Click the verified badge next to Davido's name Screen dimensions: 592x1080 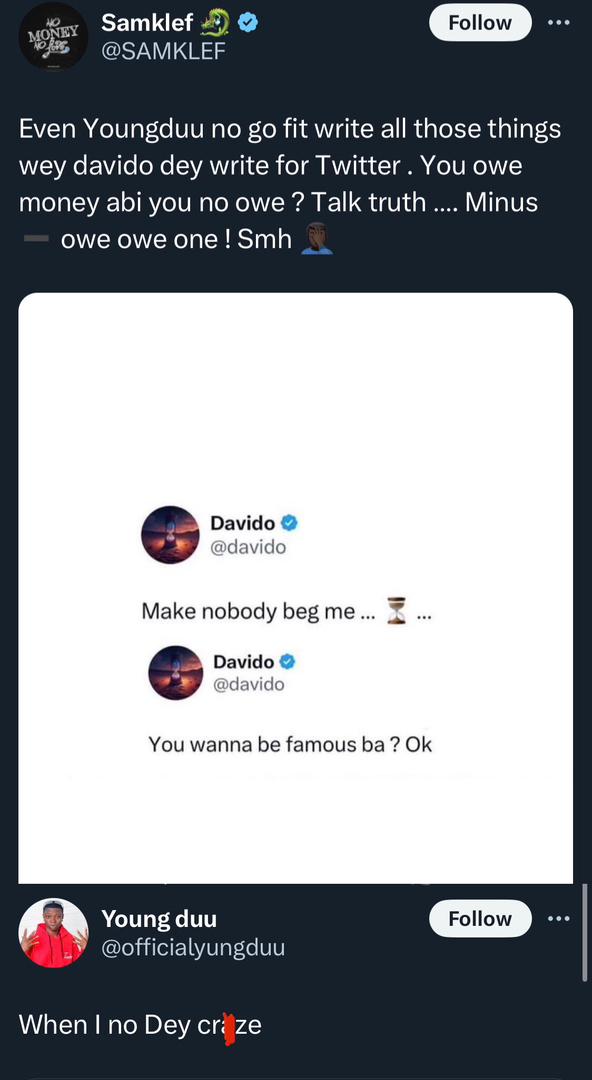289,522
